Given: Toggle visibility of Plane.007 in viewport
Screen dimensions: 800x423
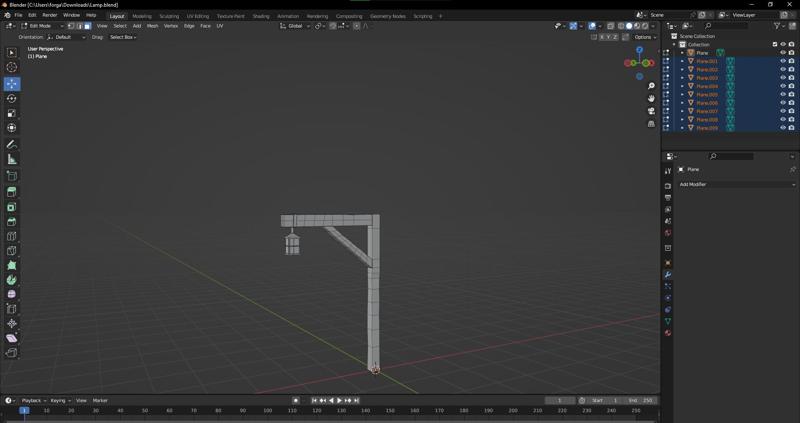Looking at the screenshot, I should click(x=783, y=111).
